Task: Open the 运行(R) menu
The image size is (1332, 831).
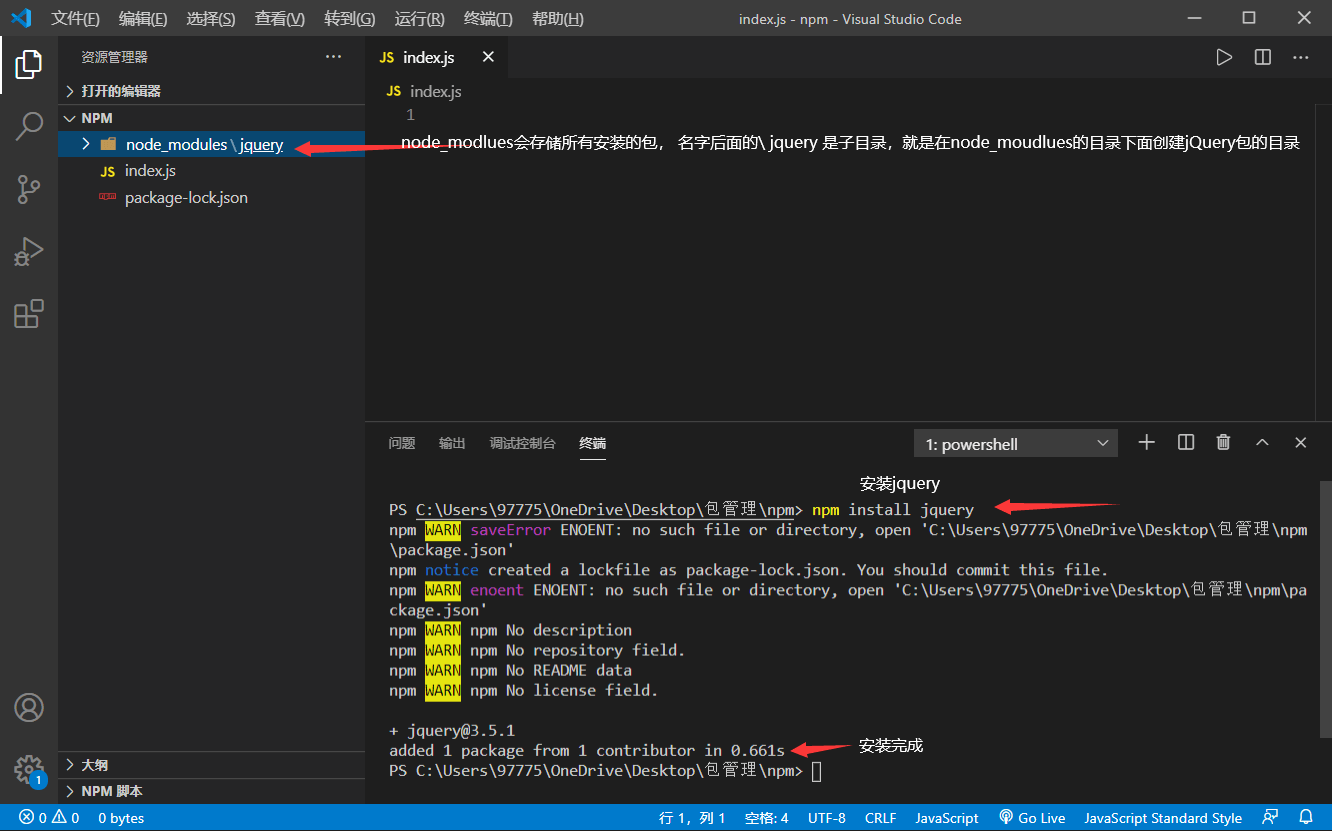Action: [x=420, y=19]
